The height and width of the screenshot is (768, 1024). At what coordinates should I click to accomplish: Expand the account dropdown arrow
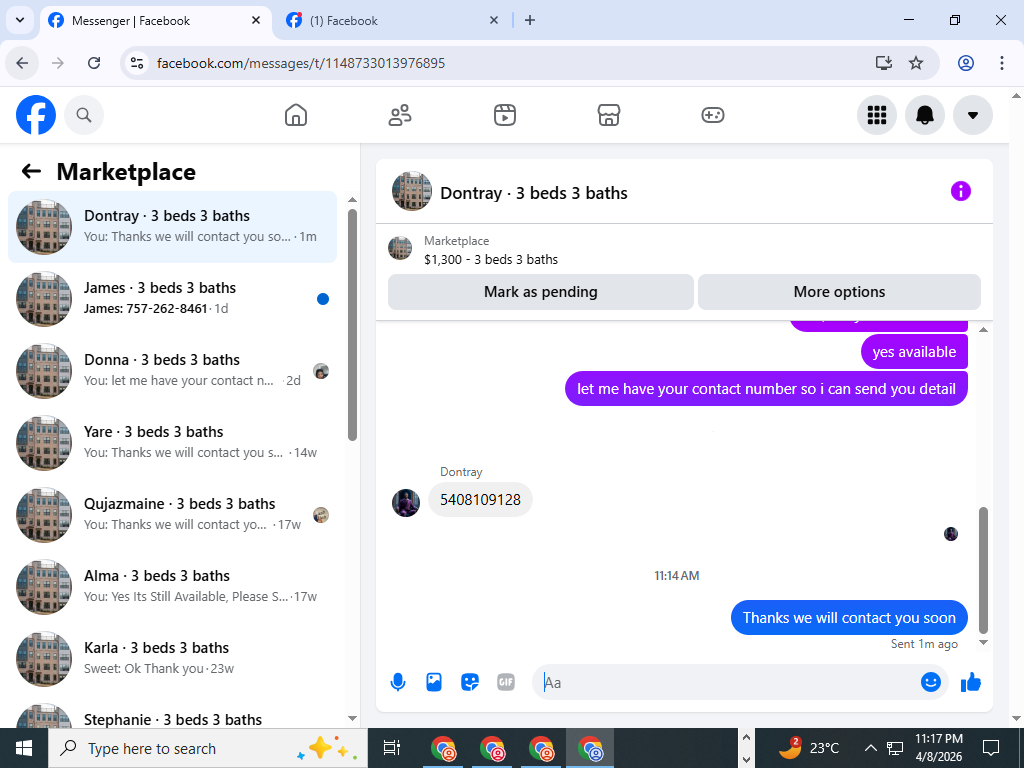[973, 115]
